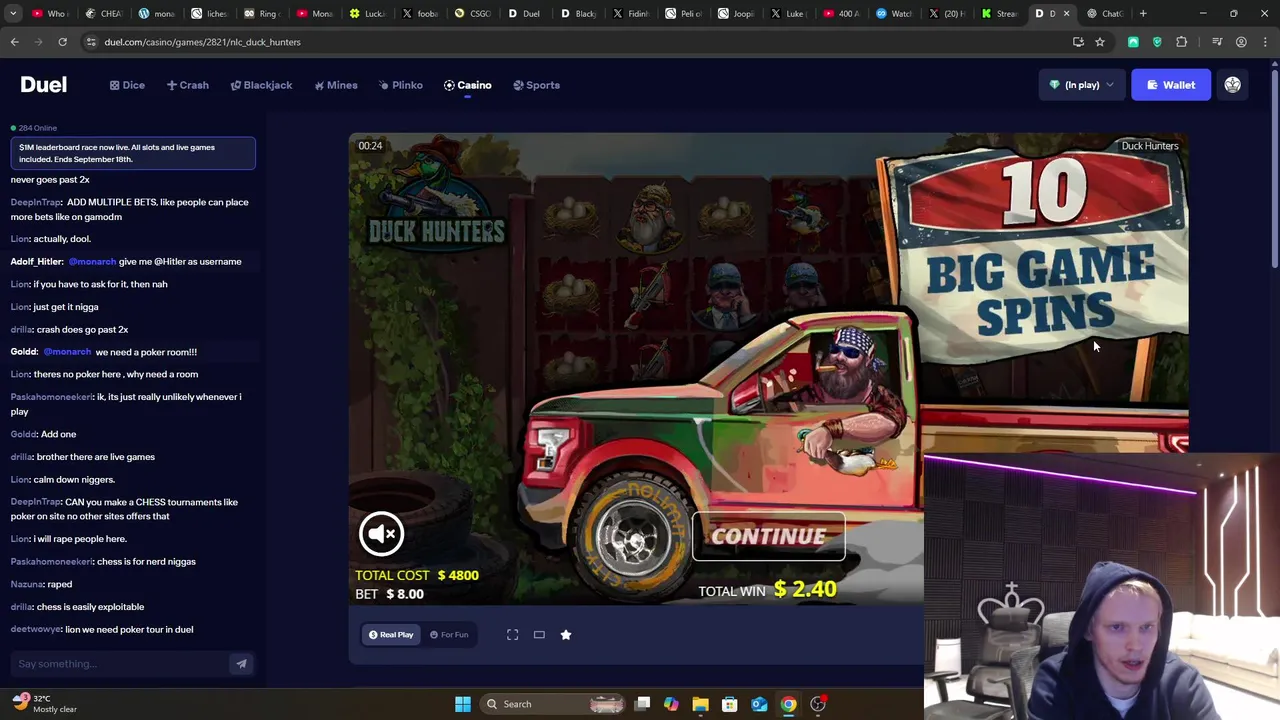Click the chat message input field
The height and width of the screenshot is (720, 1280).
tap(120, 664)
